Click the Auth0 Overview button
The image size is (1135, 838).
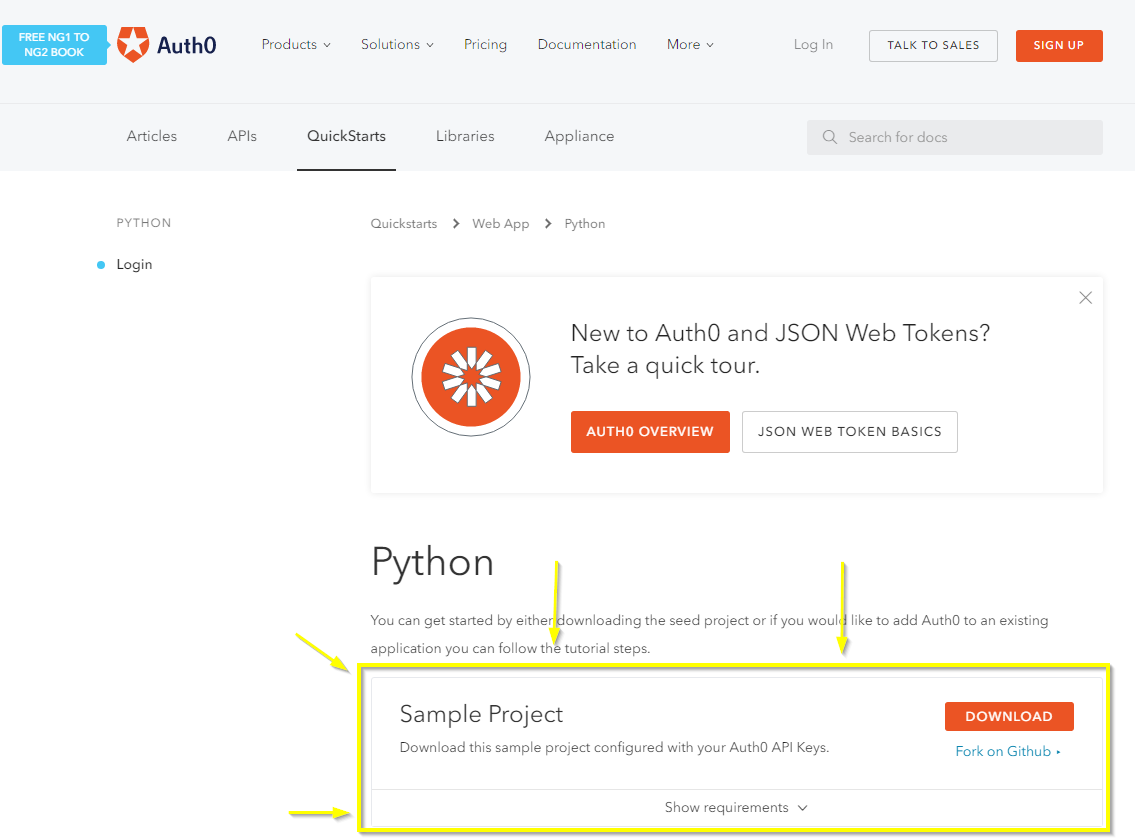point(650,432)
